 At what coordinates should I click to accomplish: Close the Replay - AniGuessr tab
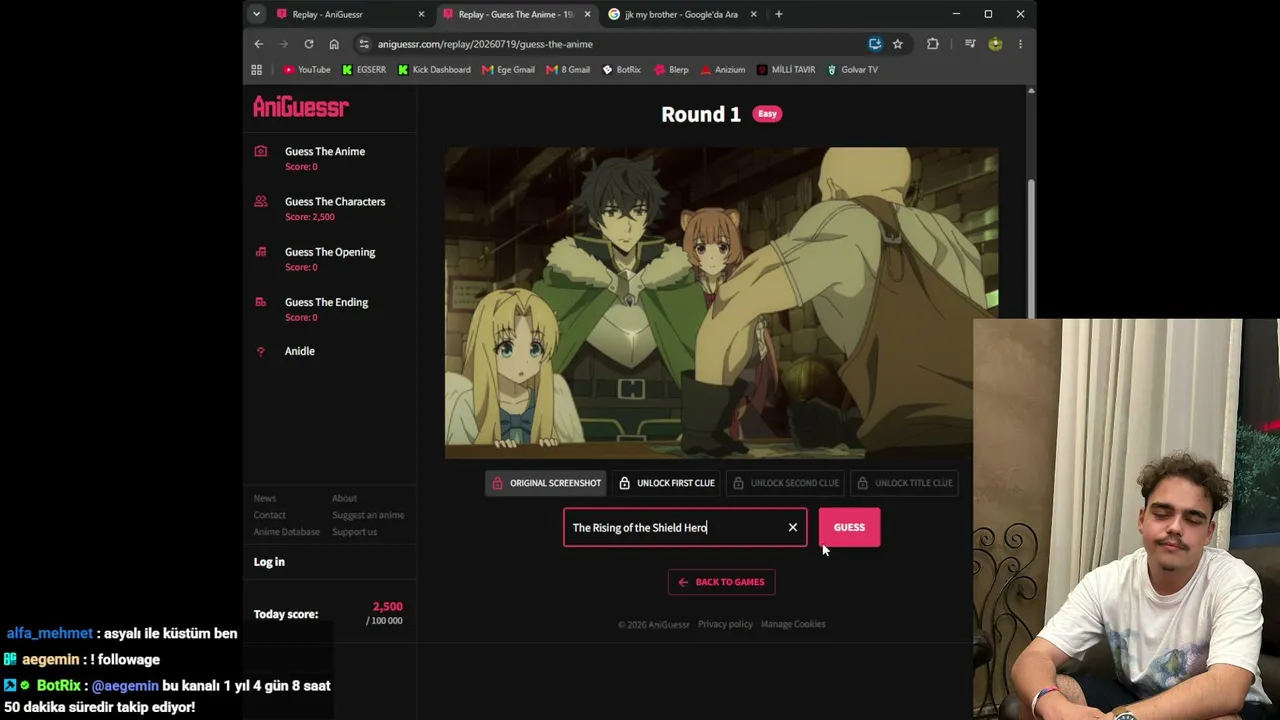421,14
